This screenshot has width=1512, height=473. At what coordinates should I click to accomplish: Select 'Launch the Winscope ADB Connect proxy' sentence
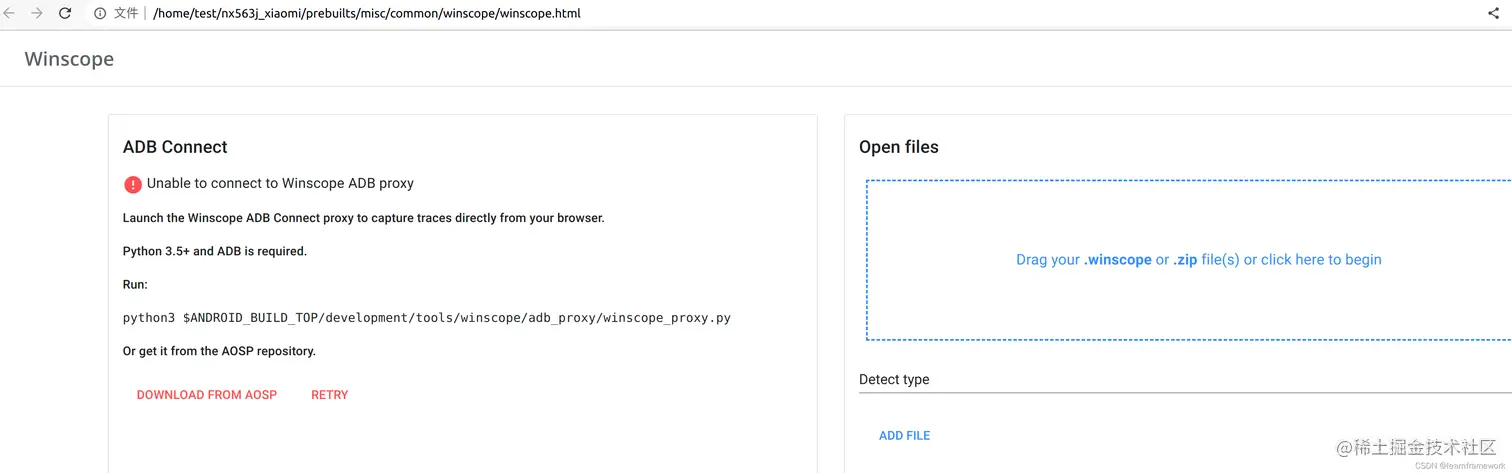(x=363, y=218)
